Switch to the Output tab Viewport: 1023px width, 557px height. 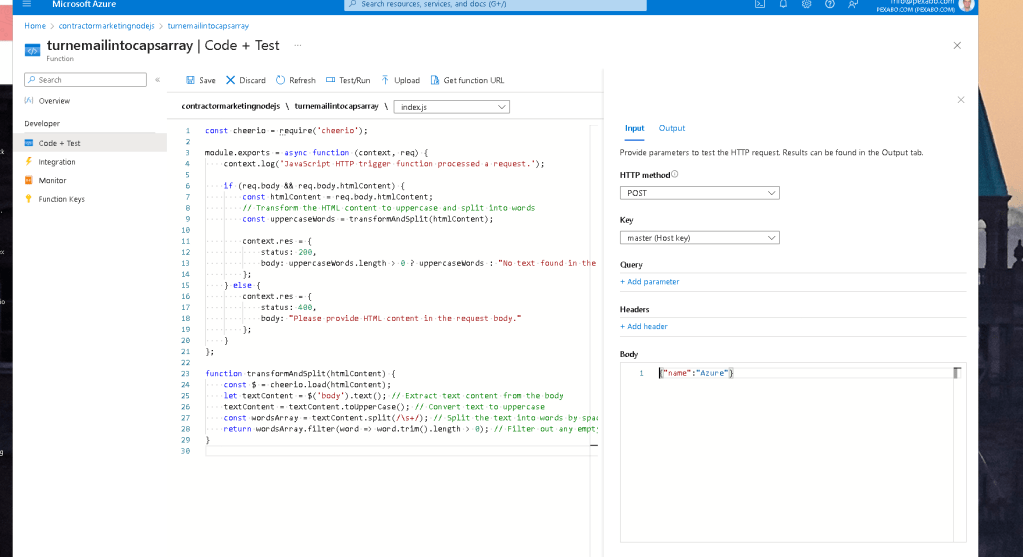671,128
